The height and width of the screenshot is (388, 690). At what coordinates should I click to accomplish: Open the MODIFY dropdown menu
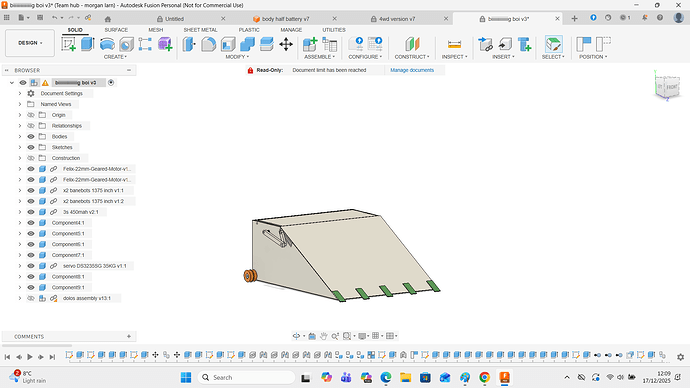click(x=237, y=57)
